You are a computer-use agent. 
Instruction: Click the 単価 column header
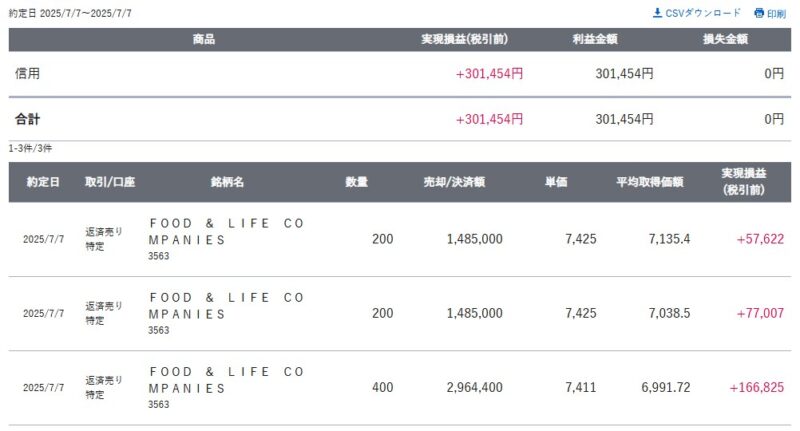(556, 182)
